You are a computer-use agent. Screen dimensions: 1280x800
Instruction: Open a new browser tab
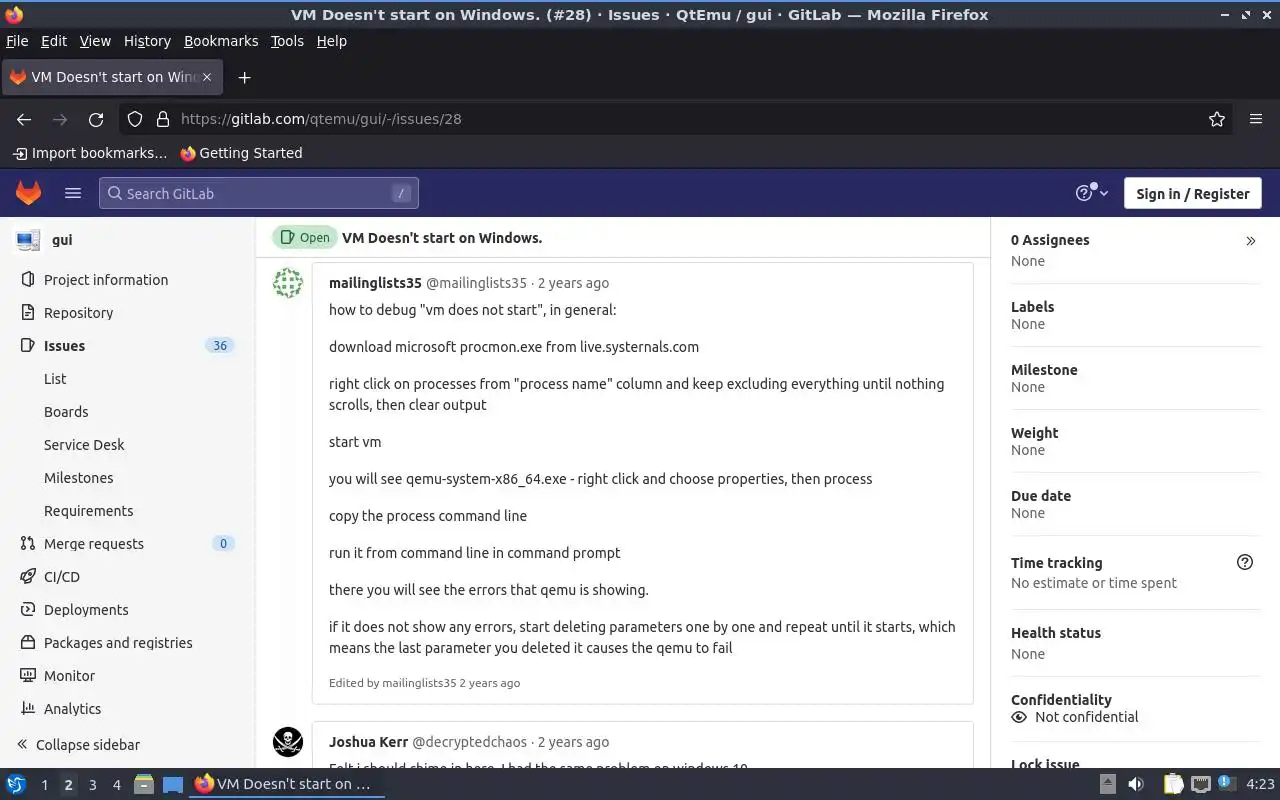tap(244, 77)
